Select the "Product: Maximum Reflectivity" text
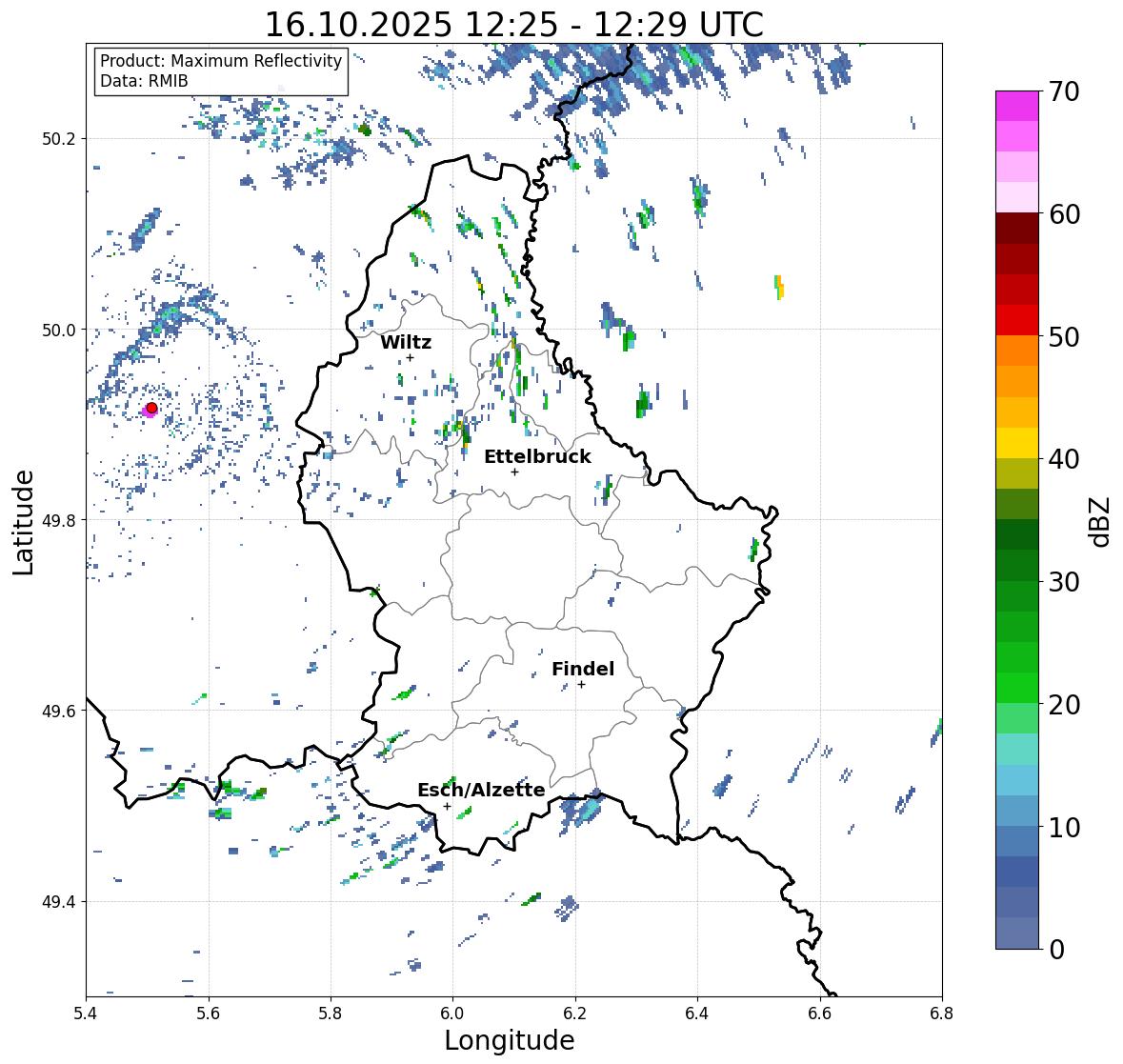The height and width of the screenshot is (1064, 1123). point(221,61)
